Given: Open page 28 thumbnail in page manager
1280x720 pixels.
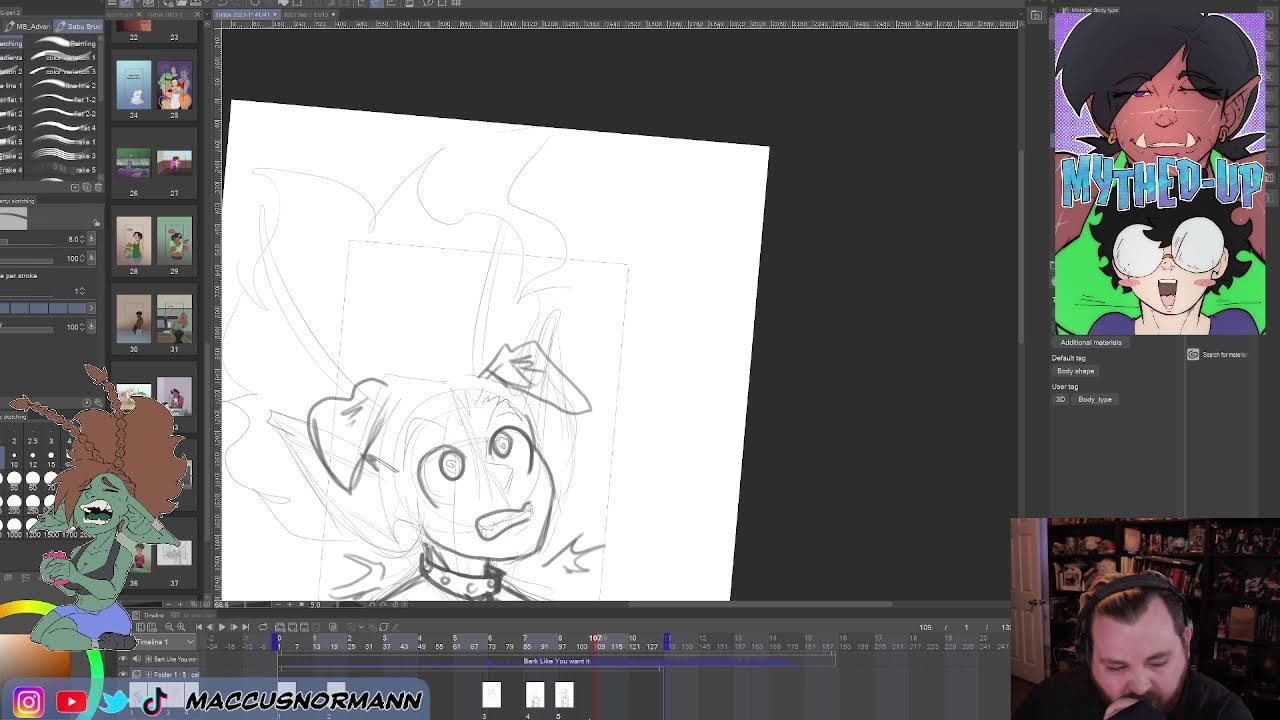Looking at the screenshot, I should coord(133,241).
